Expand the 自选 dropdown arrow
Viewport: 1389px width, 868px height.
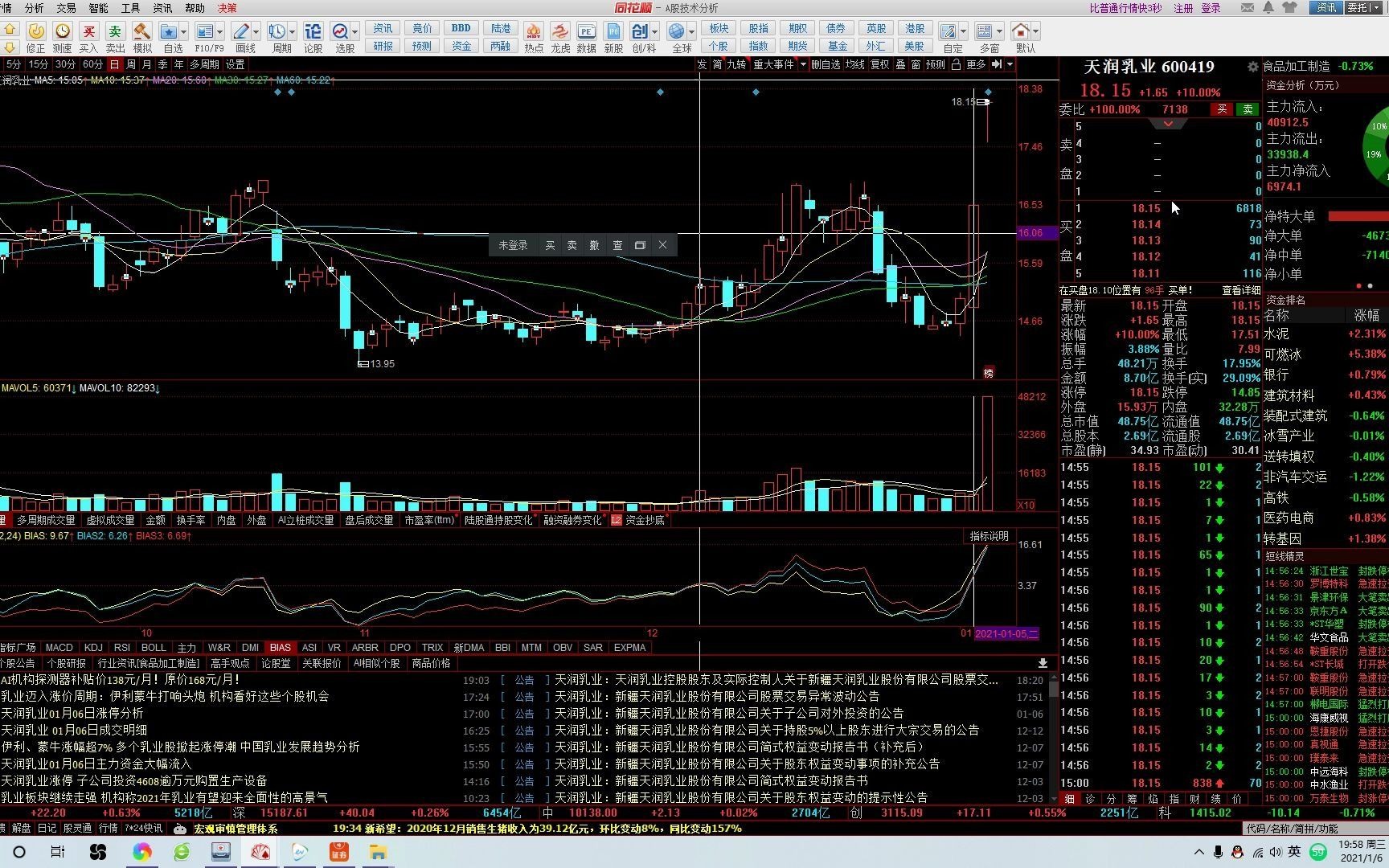click(x=184, y=31)
